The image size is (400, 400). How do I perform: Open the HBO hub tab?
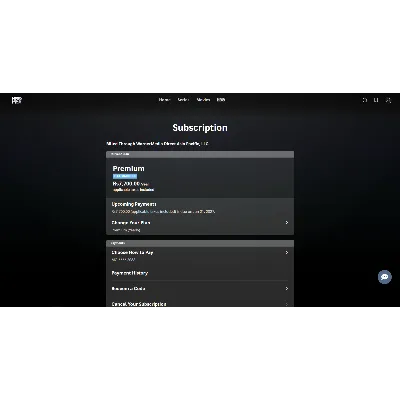tap(221, 100)
